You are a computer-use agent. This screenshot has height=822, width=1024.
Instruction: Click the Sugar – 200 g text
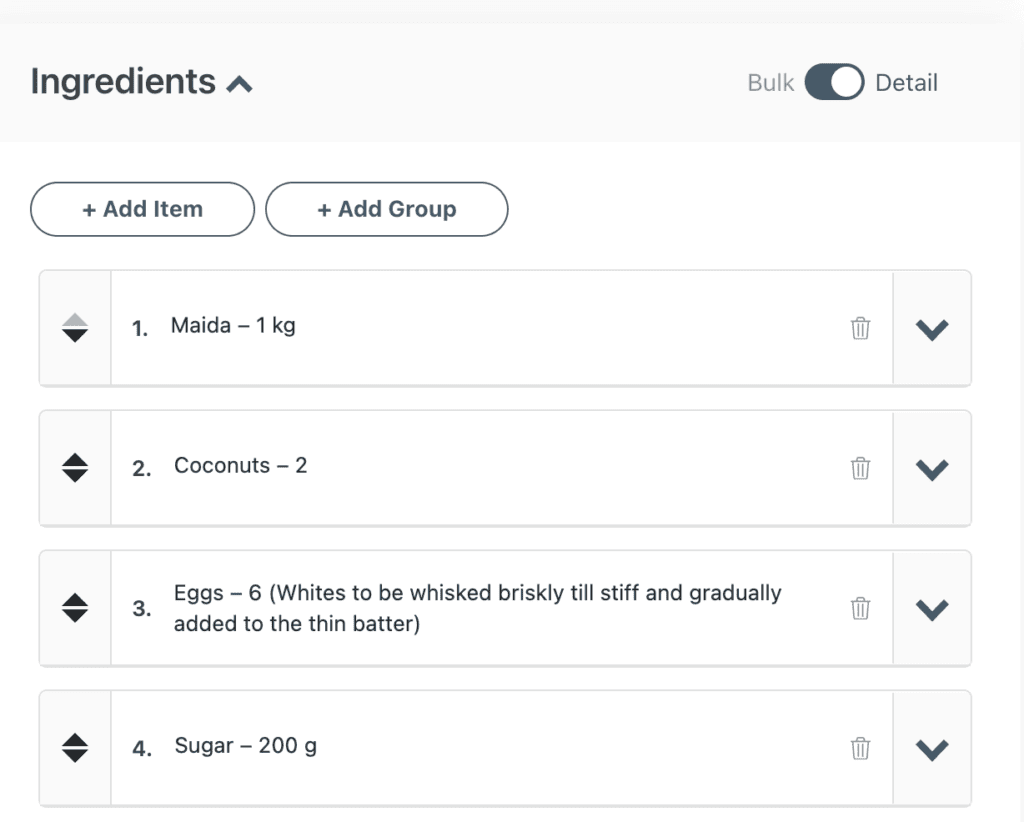[x=246, y=746]
